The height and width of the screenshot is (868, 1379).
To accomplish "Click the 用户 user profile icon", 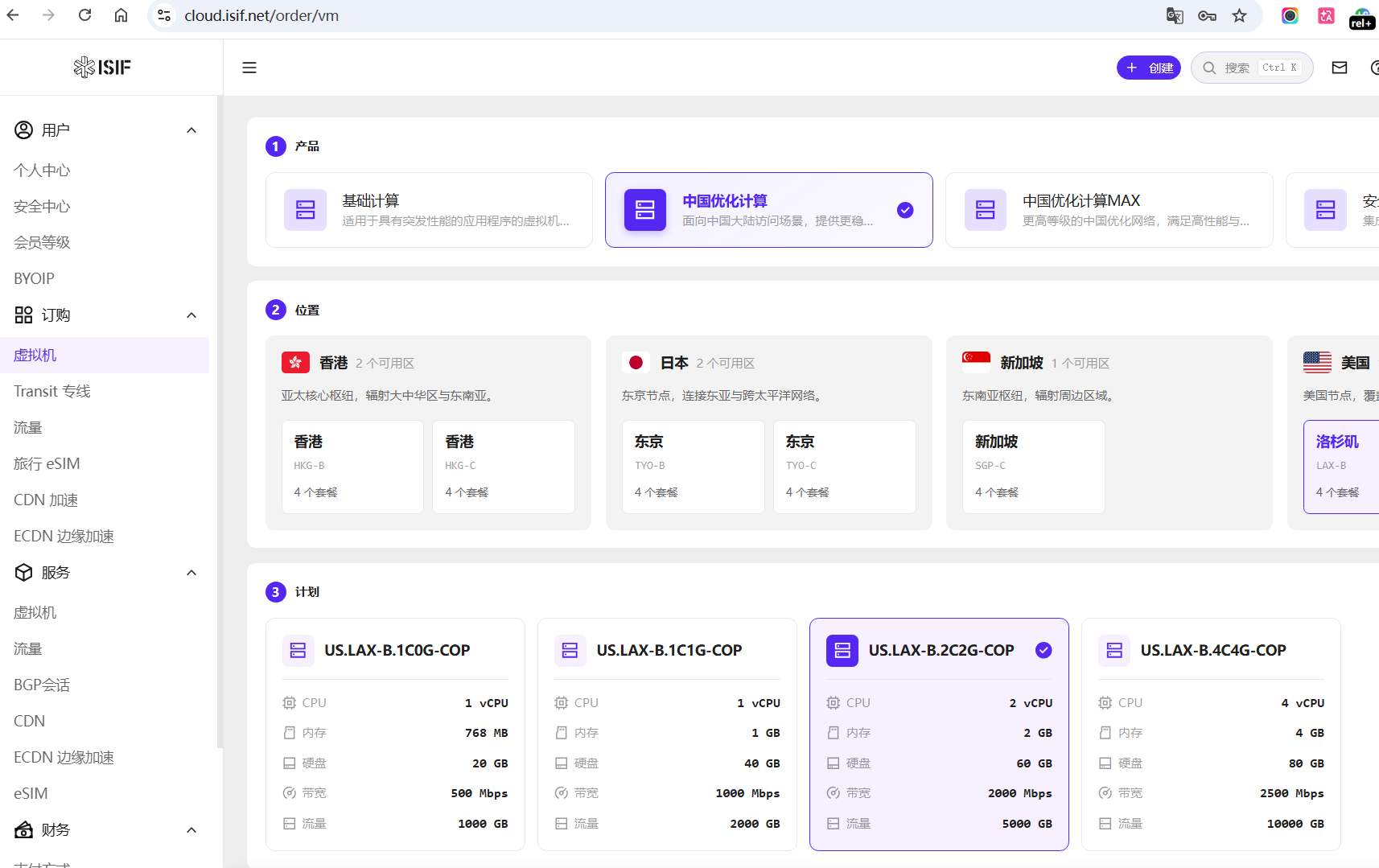I will pyautogui.click(x=24, y=130).
